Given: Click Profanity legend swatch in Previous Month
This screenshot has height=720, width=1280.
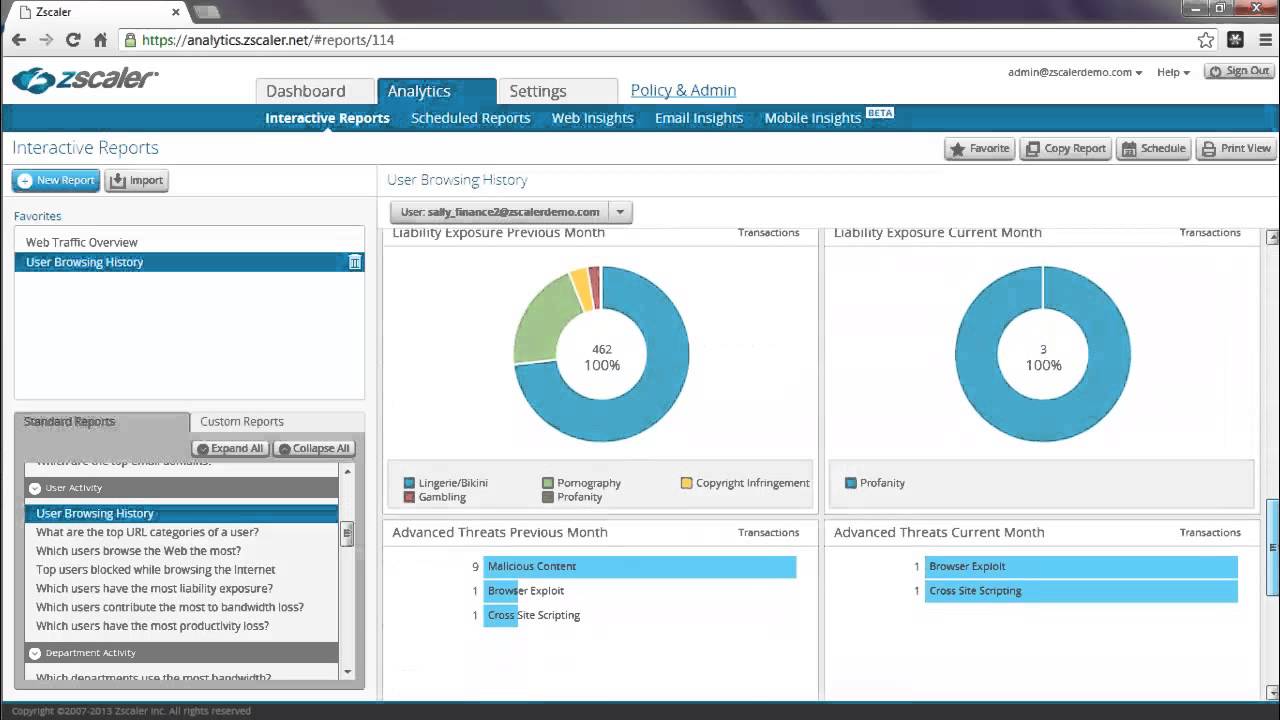Looking at the screenshot, I should tap(548, 497).
